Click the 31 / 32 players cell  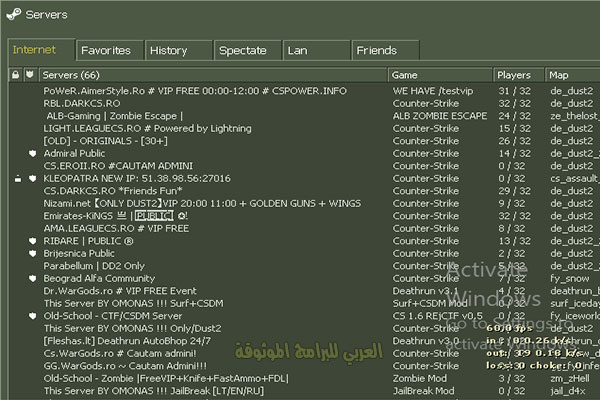515,91
